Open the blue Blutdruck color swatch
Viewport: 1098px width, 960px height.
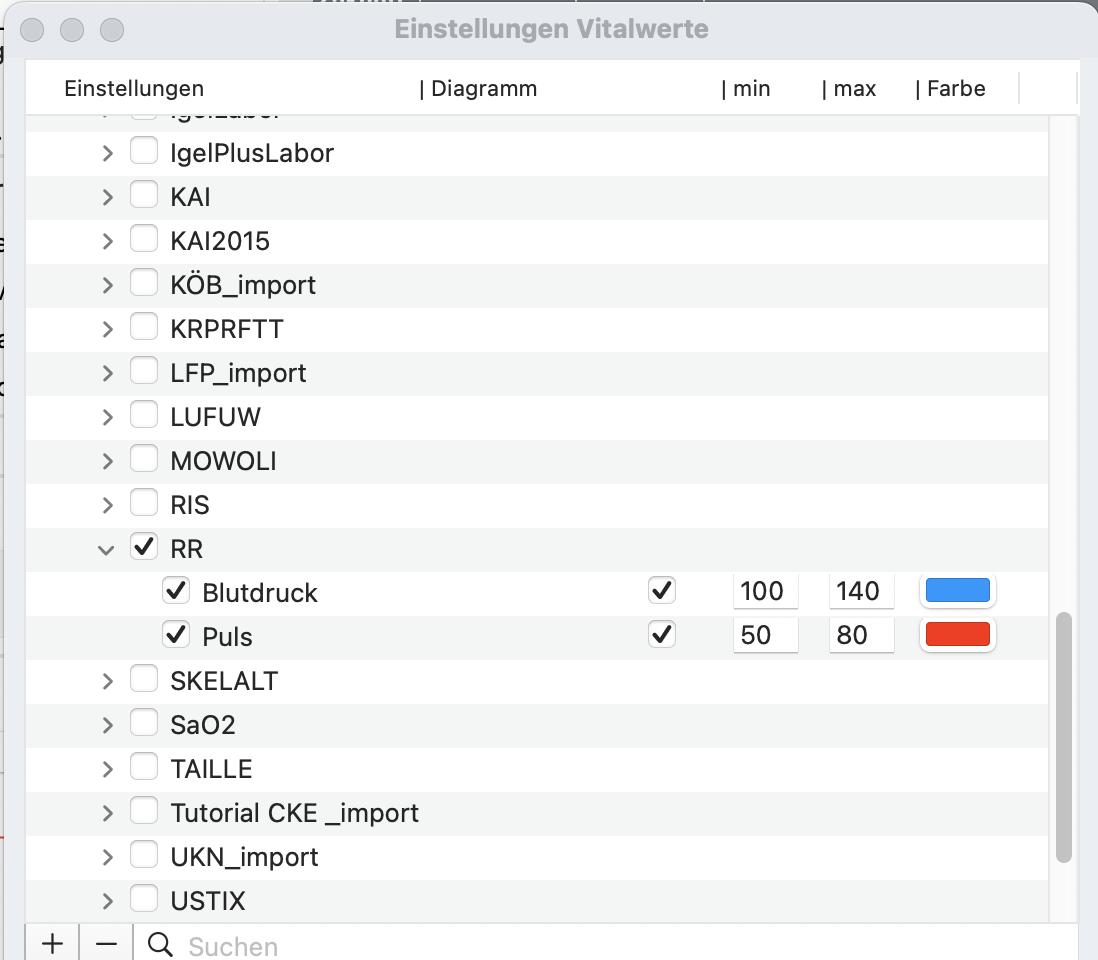click(x=957, y=590)
